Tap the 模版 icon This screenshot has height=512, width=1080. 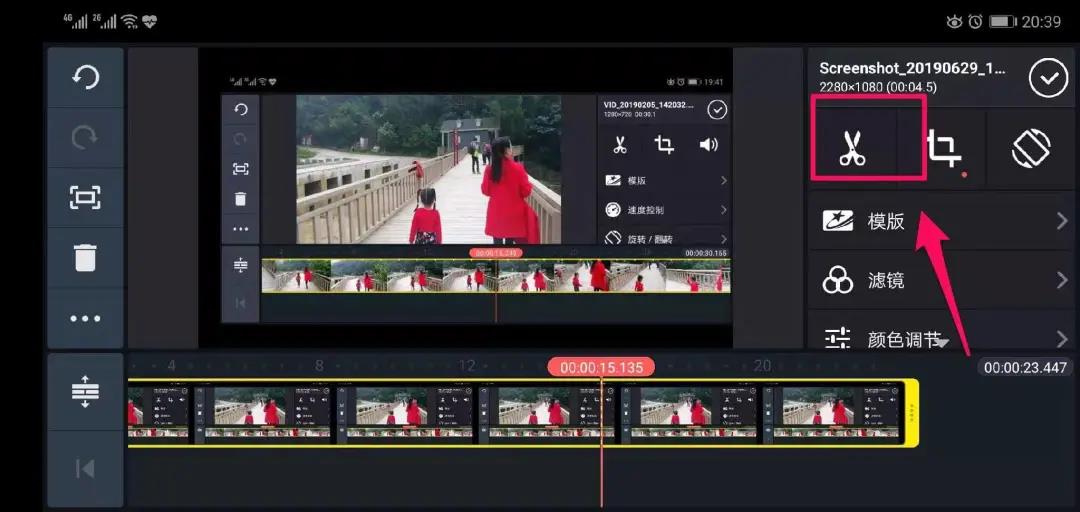838,221
